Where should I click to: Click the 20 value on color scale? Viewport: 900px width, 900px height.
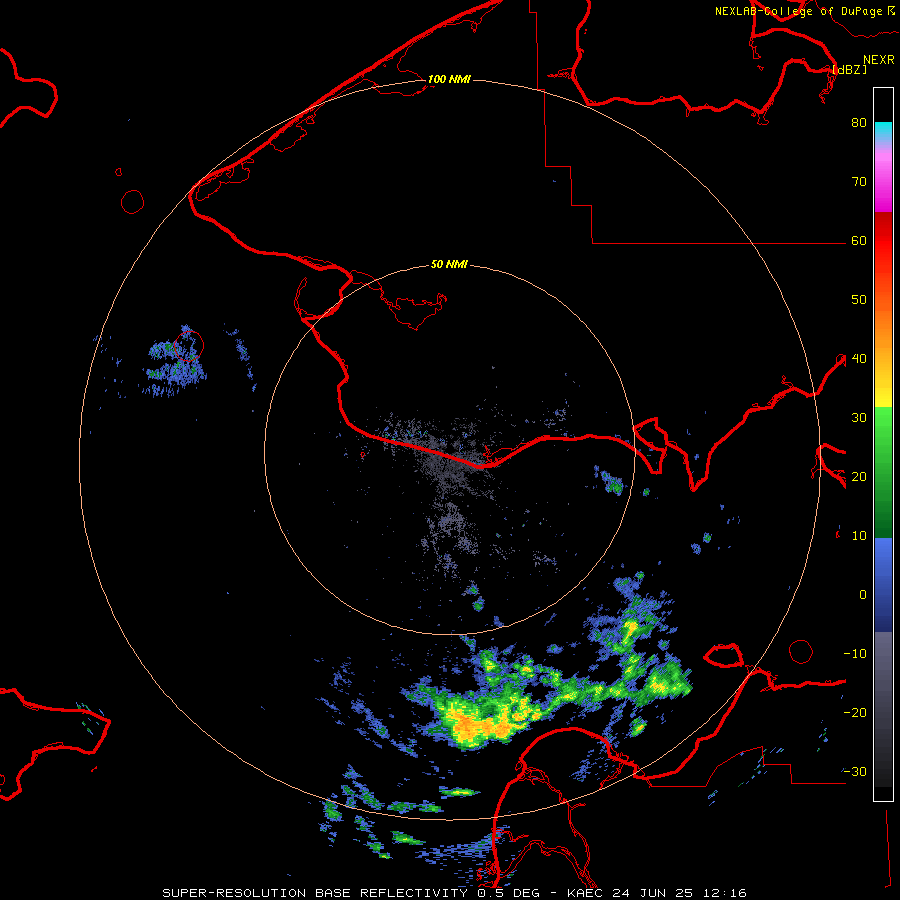tap(859, 476)
